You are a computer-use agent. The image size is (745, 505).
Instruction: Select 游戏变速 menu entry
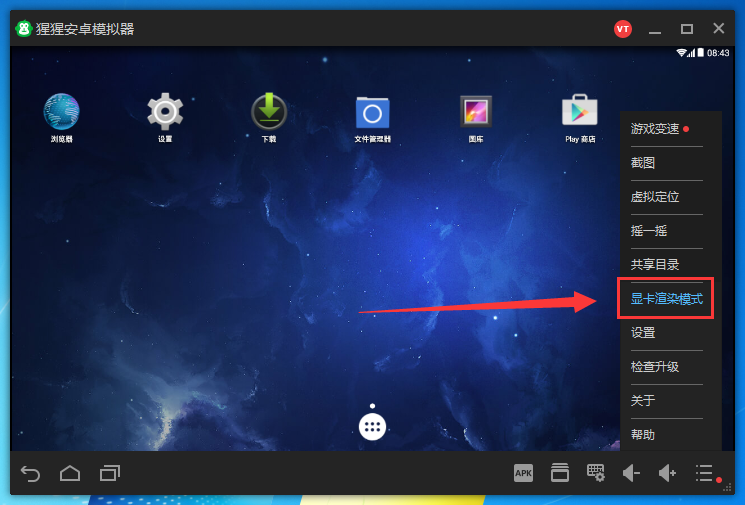pos(655,129)
